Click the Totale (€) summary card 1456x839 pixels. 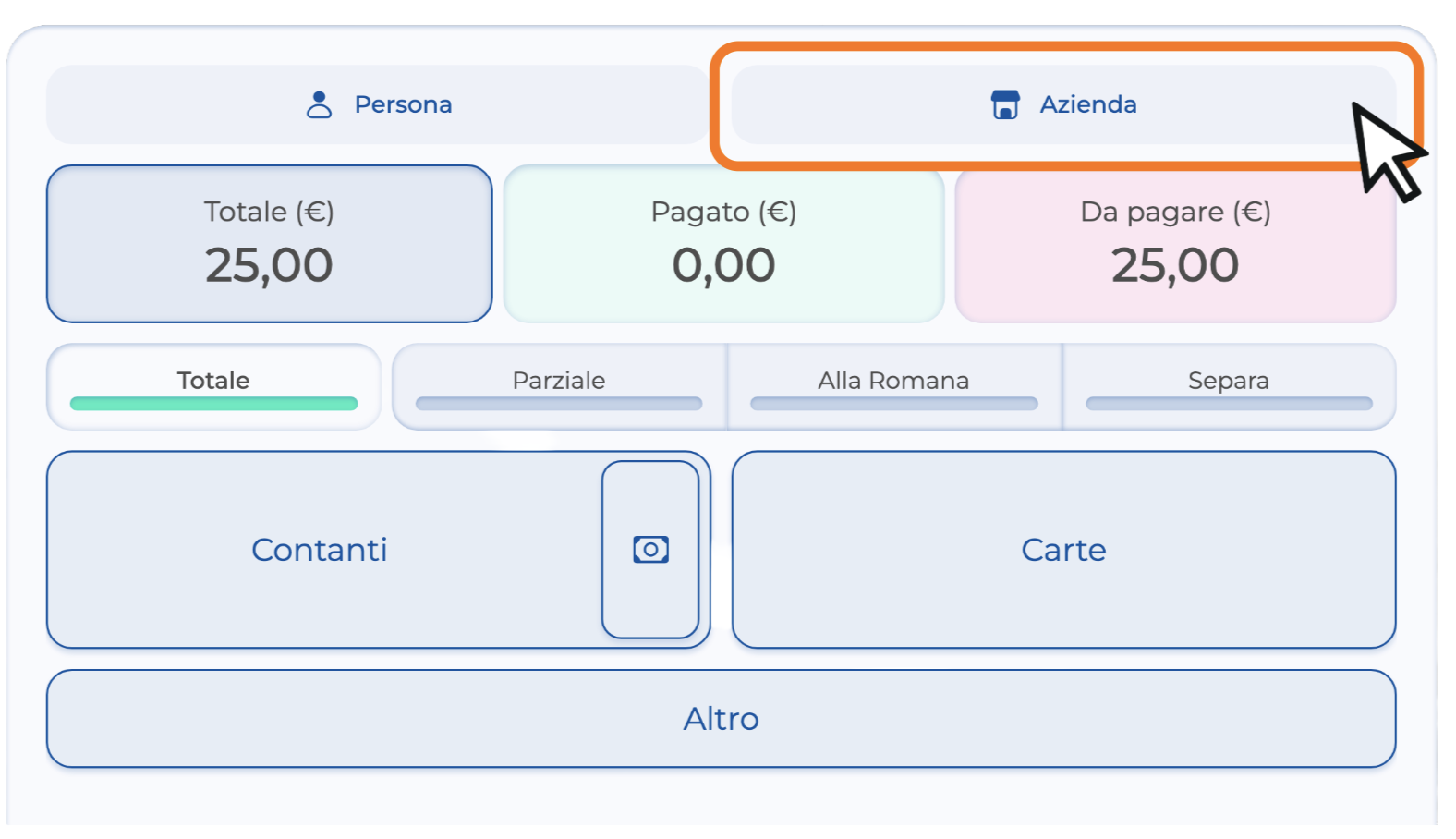click(269, 244)
